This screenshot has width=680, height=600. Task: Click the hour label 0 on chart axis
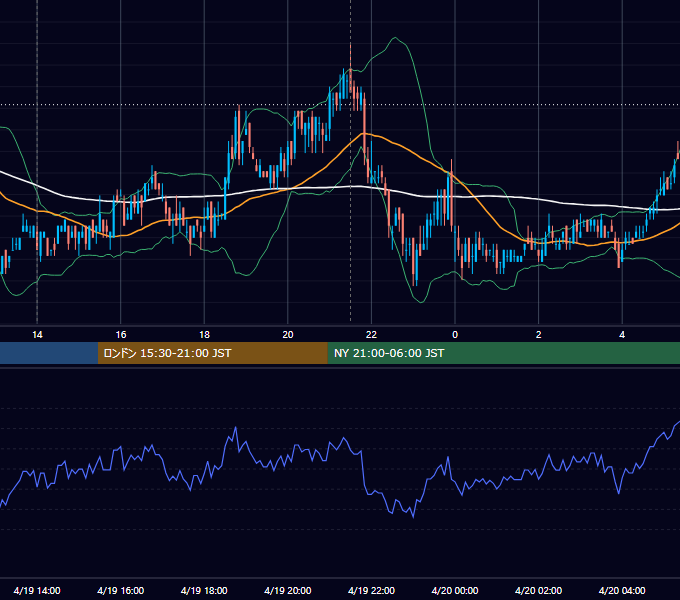tap(455, 335)
